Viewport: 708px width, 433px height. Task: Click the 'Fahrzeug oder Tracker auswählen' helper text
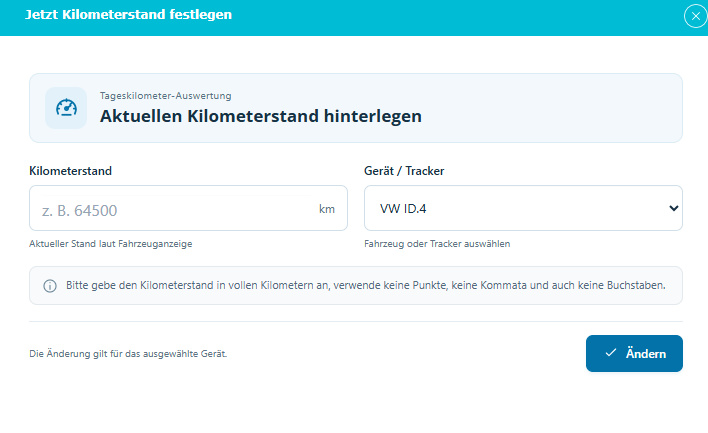click(x=437, y=244)
